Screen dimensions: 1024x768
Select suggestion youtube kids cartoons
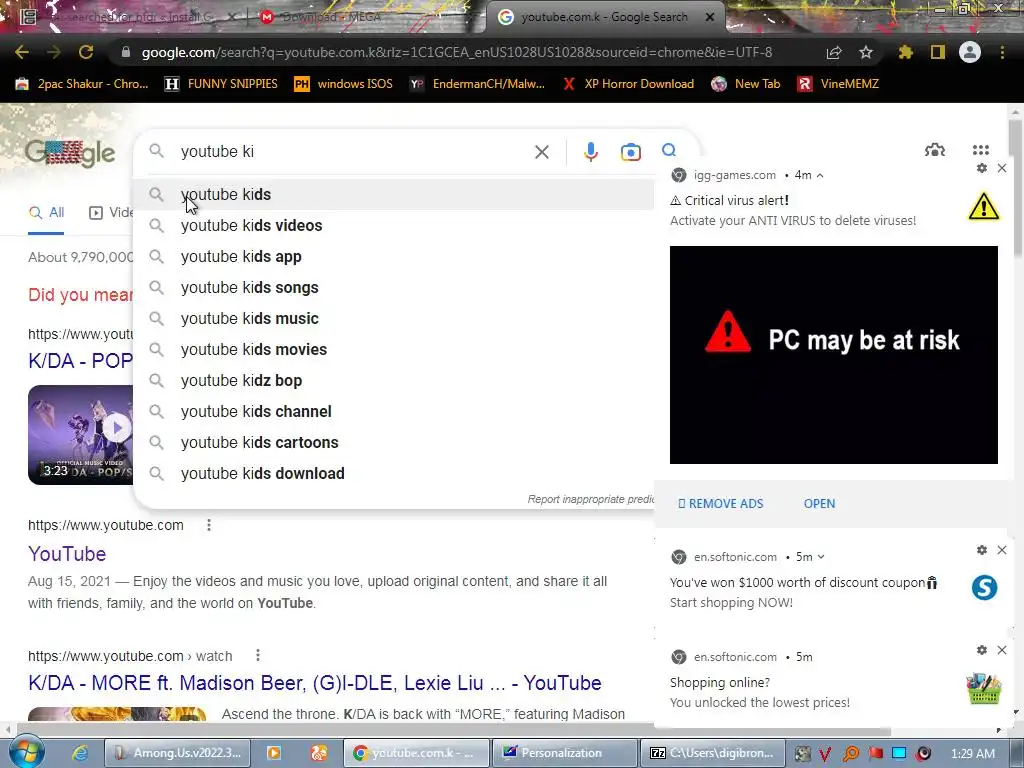coord(394,443)
